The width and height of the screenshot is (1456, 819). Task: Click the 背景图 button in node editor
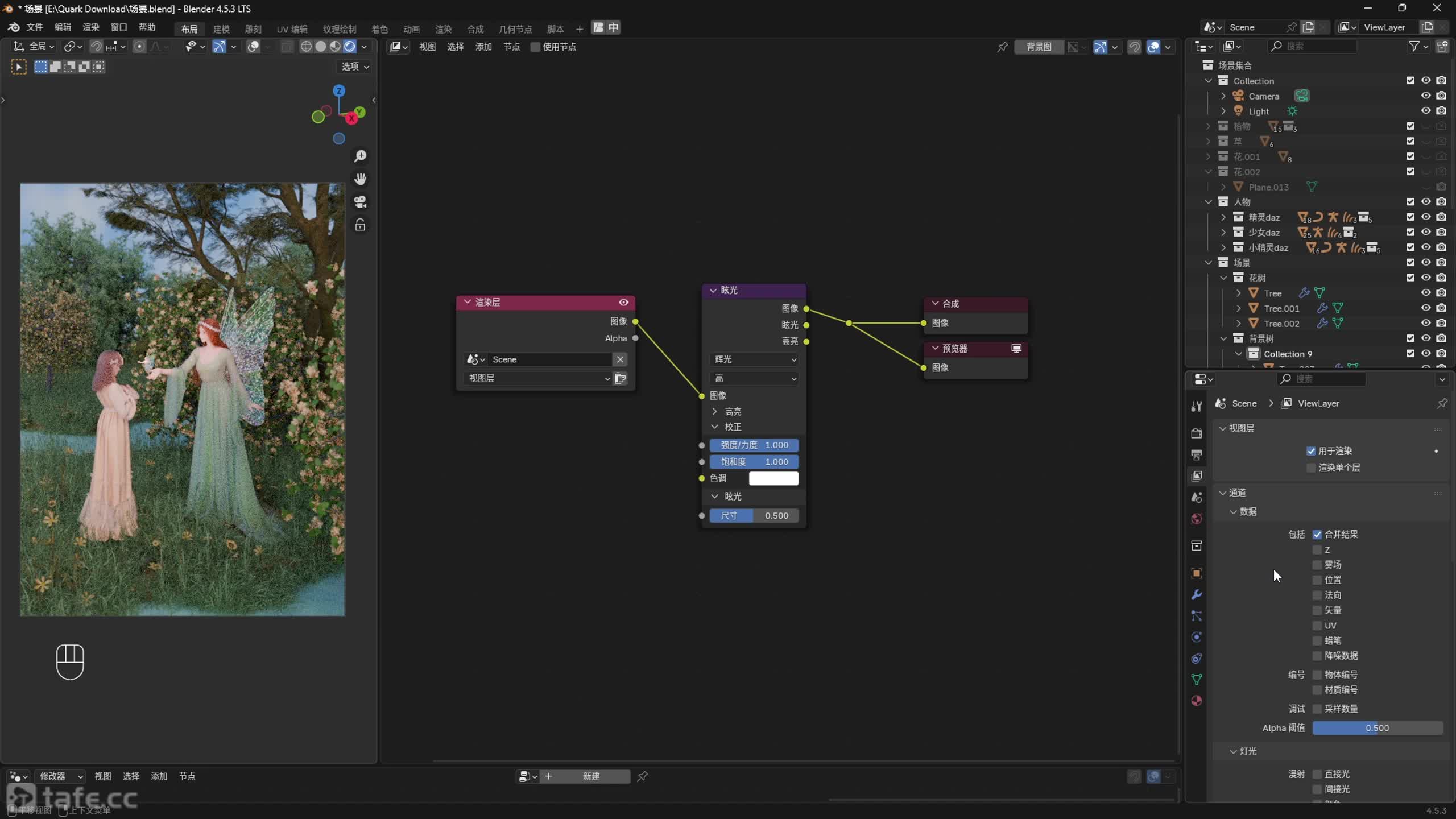coord(1039,47)
